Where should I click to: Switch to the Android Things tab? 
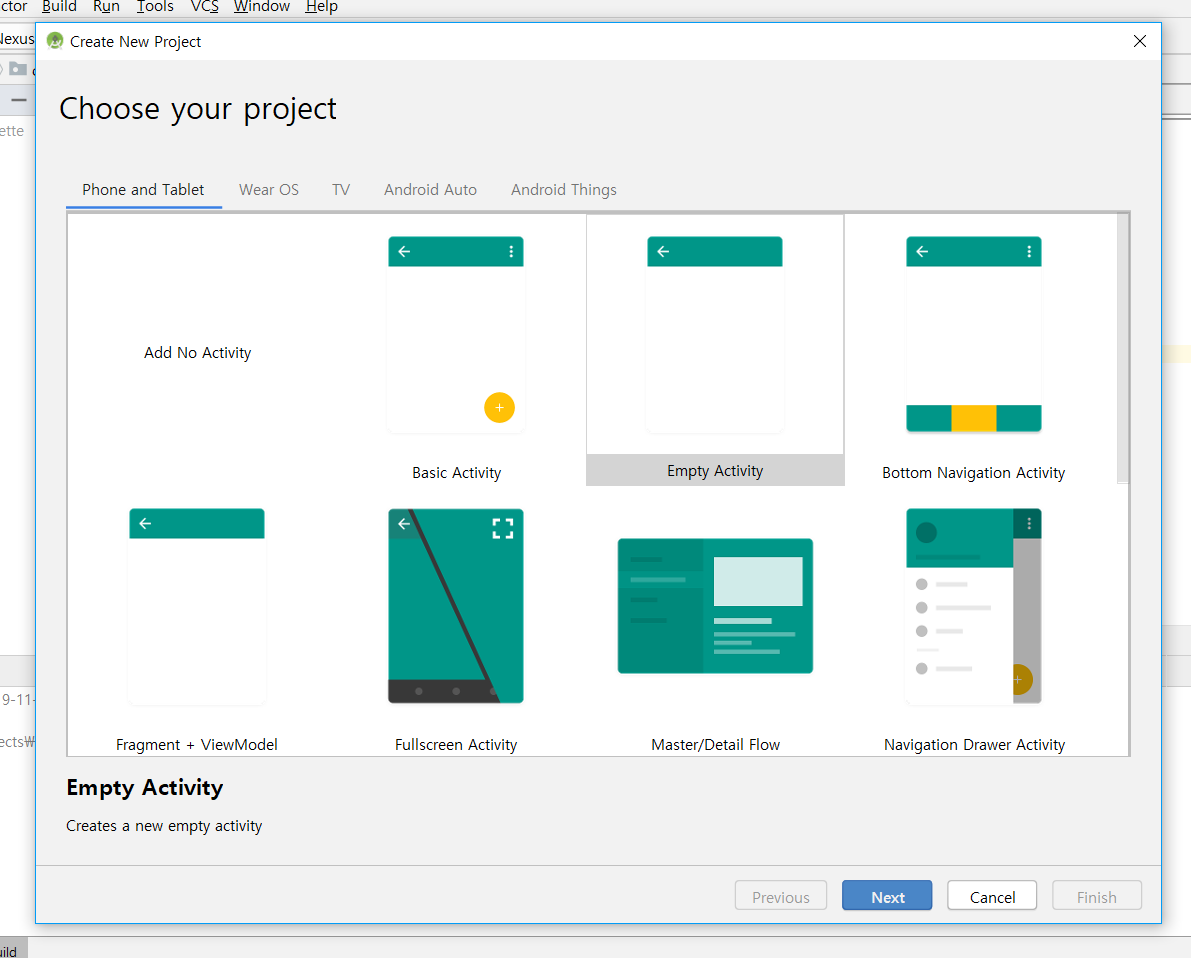tap(564, 190)
